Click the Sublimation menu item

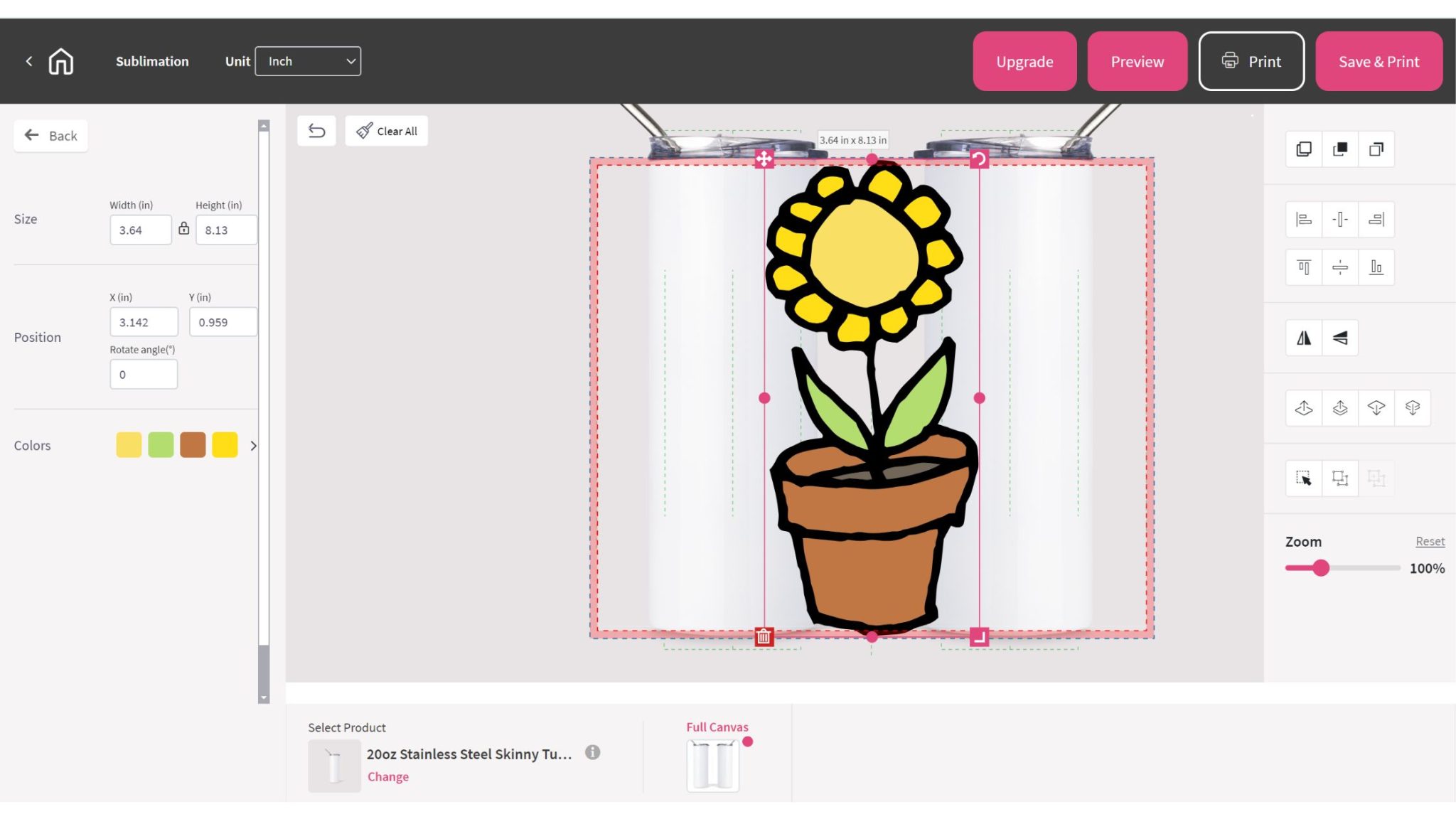pyautogui.click(x=152, y=61)
